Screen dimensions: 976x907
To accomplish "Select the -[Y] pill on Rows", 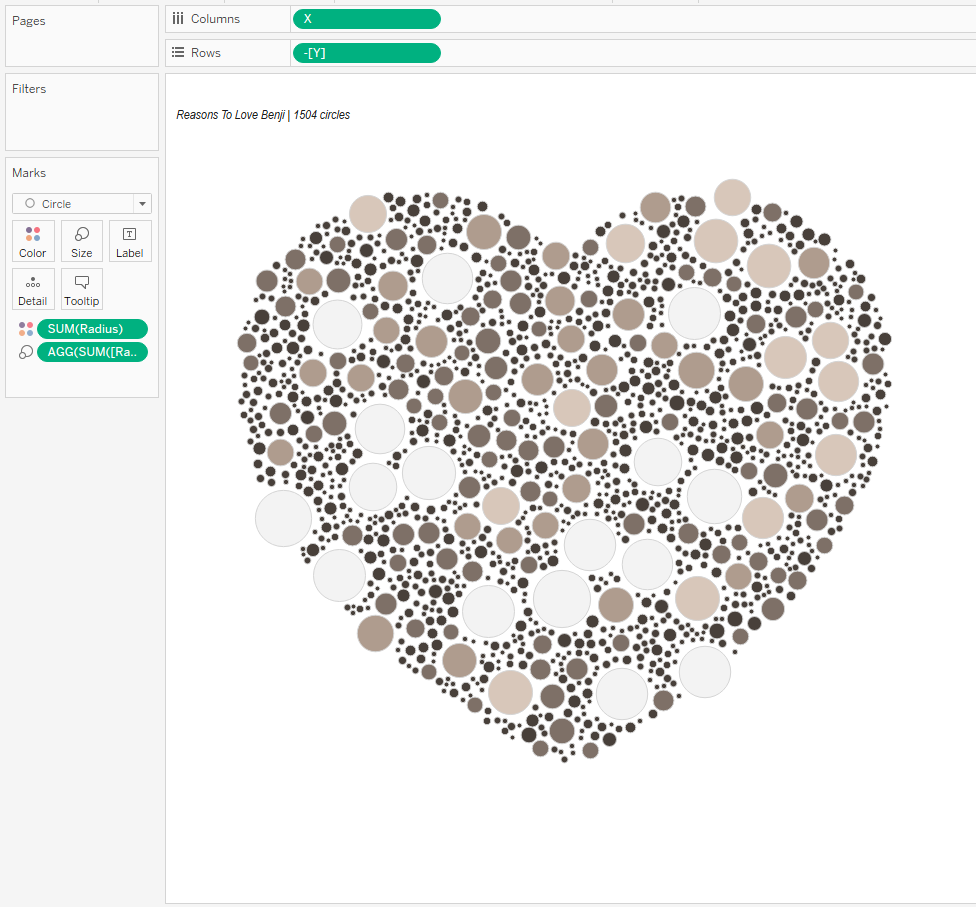I will coord(366,53).
